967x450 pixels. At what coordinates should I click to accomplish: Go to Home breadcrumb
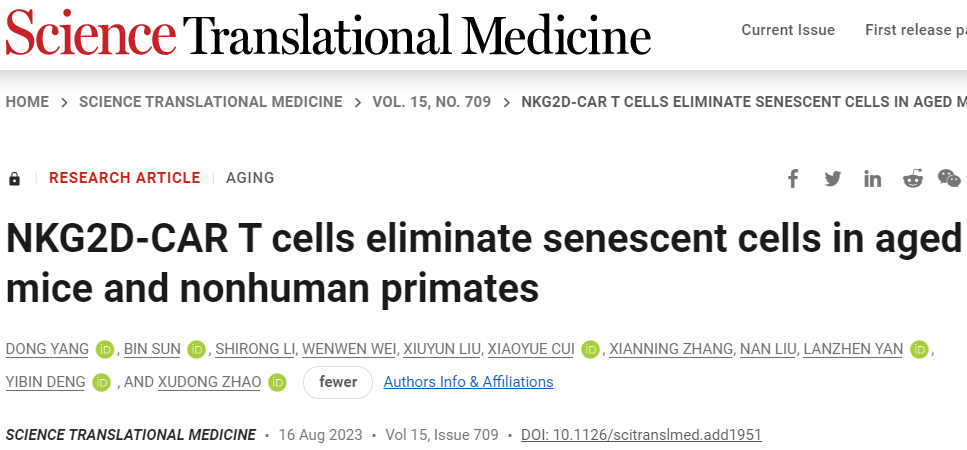coord(27,102)
